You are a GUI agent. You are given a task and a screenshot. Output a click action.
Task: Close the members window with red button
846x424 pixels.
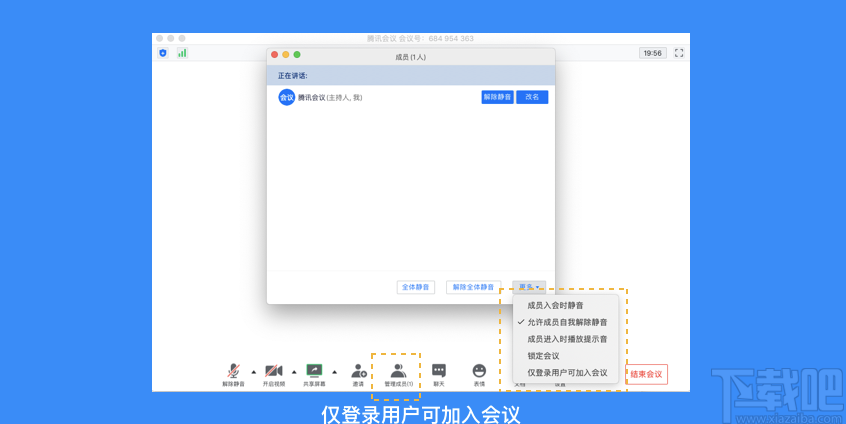[x=274, y=54]
